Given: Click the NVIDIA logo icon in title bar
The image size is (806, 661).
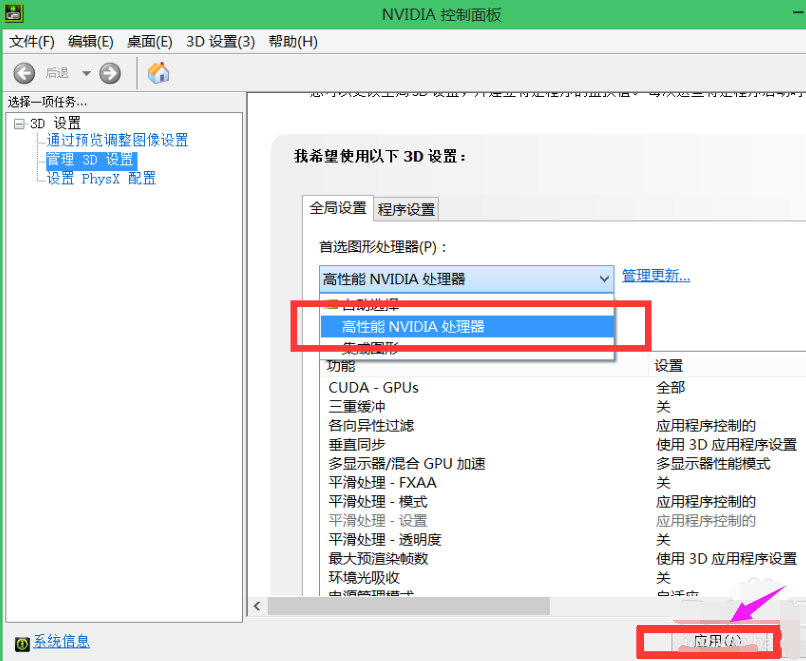Looking at the screenshot, I should click(x=14, y=14).
